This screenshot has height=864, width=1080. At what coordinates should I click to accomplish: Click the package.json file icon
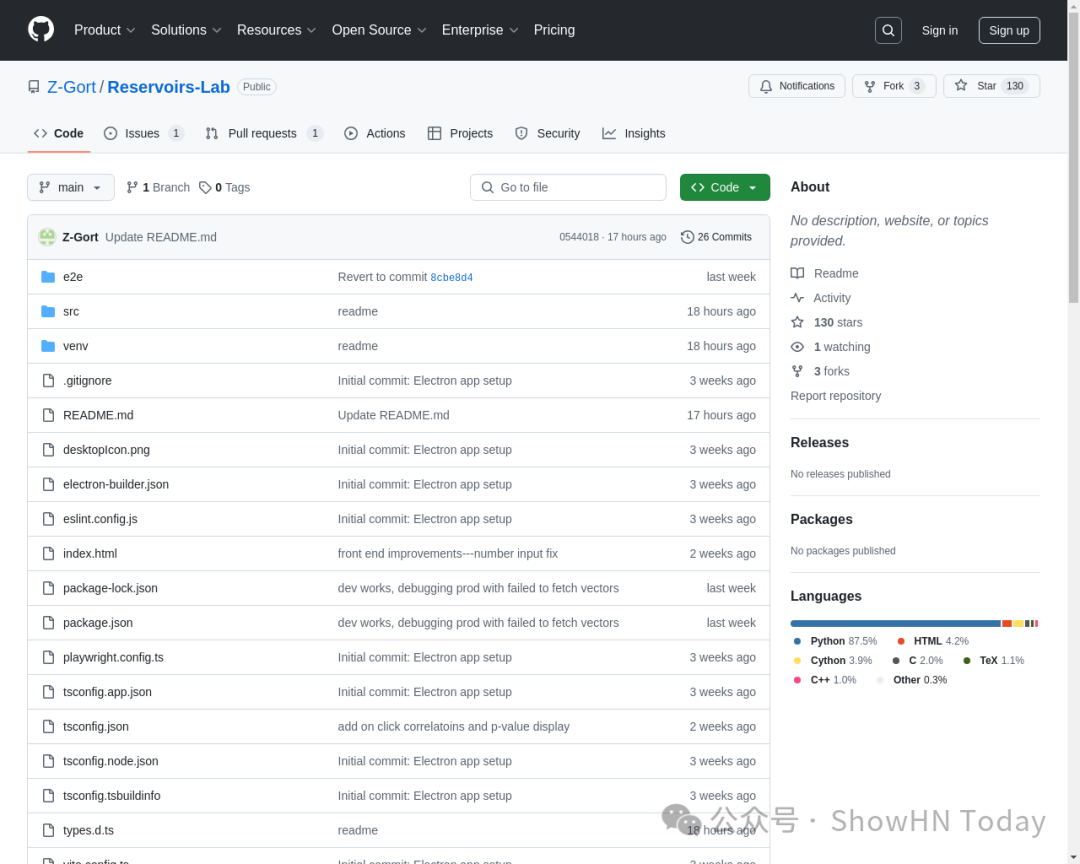pyautogui.click(x=48, y=622)
